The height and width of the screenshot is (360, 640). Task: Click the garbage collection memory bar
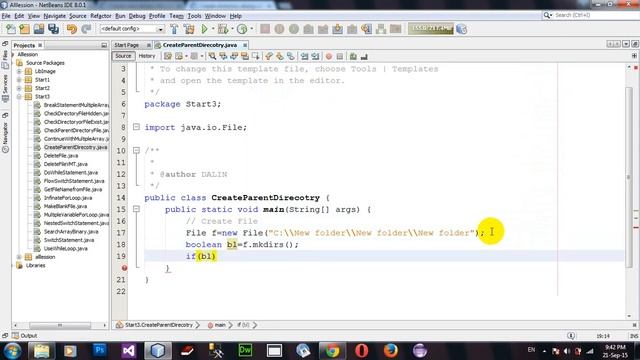tap(431, 29)
